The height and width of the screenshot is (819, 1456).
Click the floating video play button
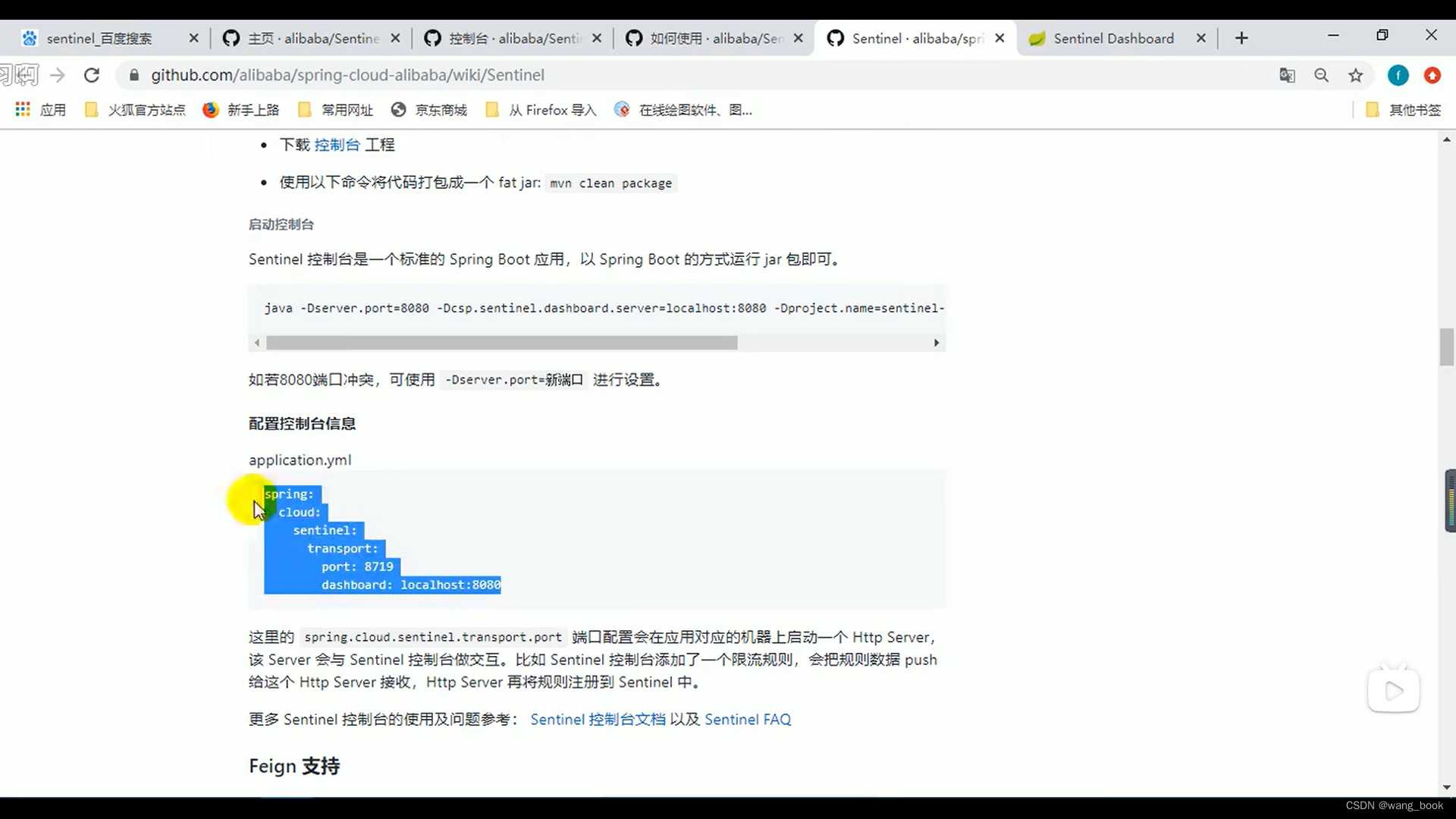click(1394, 690)
